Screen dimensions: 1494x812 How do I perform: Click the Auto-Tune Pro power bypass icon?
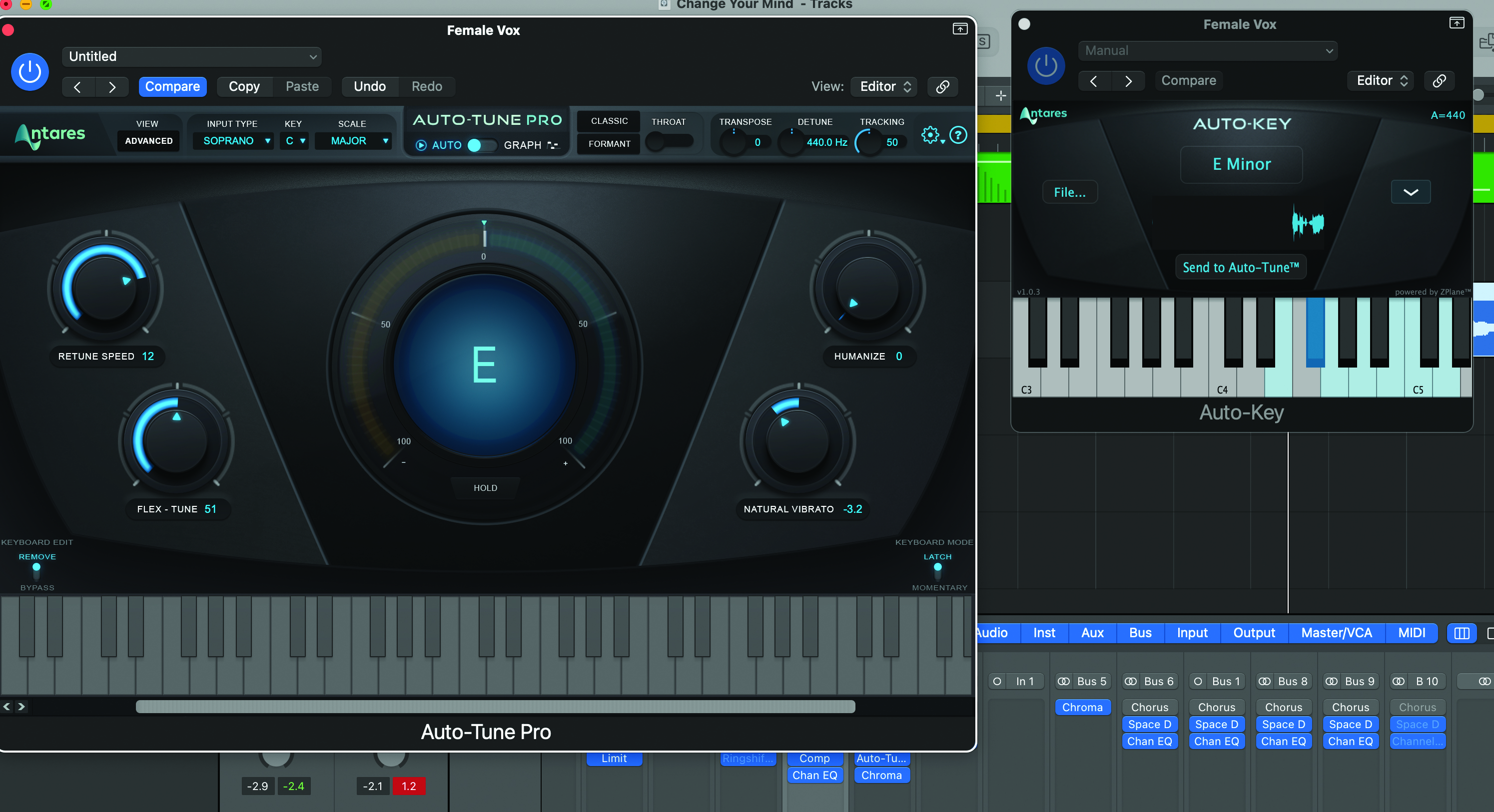(x=29, y=72)
